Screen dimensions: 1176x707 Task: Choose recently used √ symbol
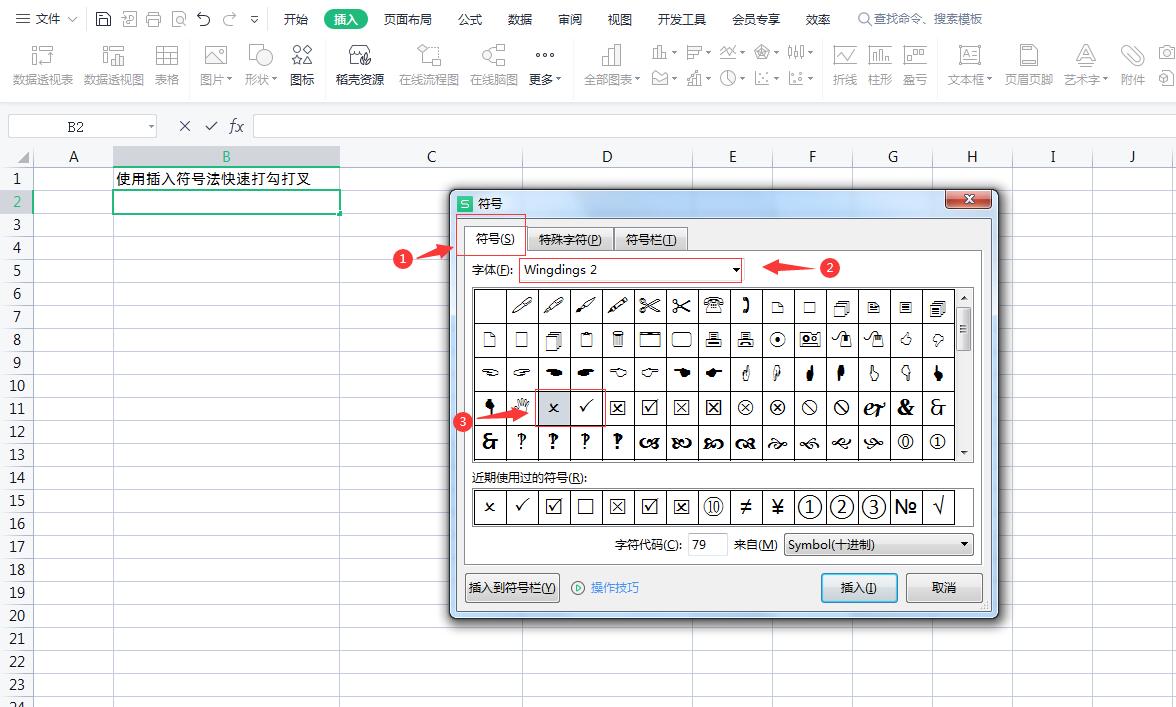coord(938,507)
